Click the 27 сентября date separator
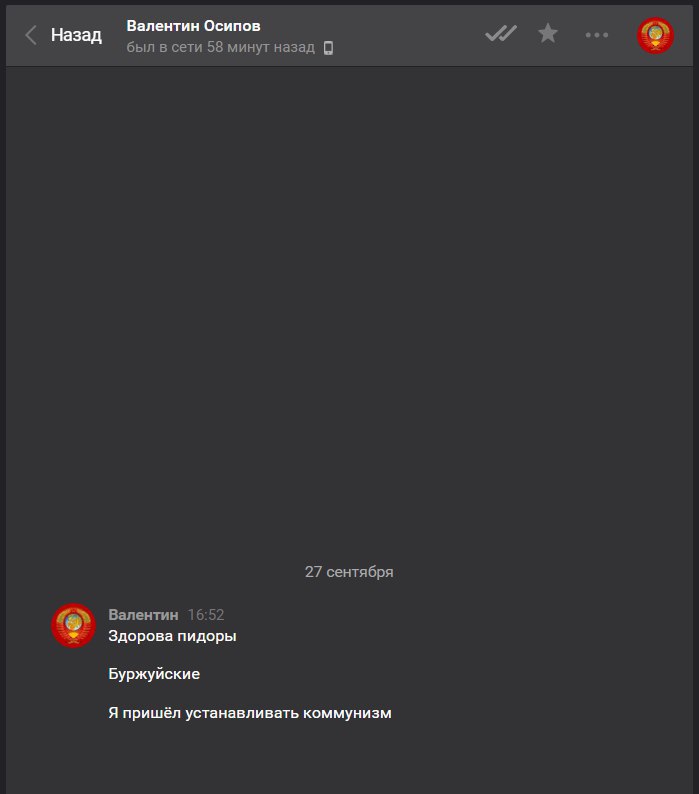Viewport: 699px width, 794px height. (x=349, y=572)
